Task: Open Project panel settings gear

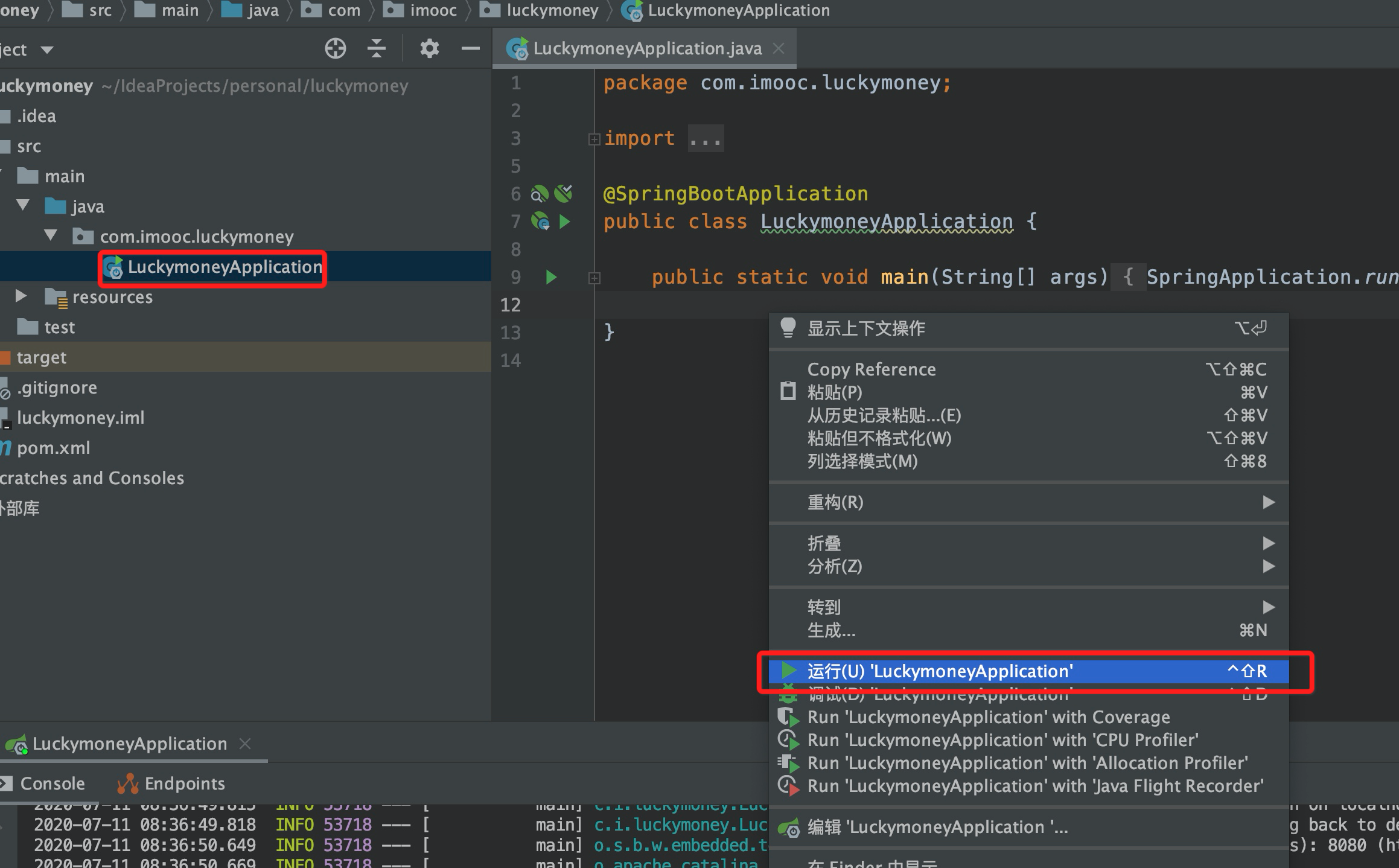Action: point(429,48)
